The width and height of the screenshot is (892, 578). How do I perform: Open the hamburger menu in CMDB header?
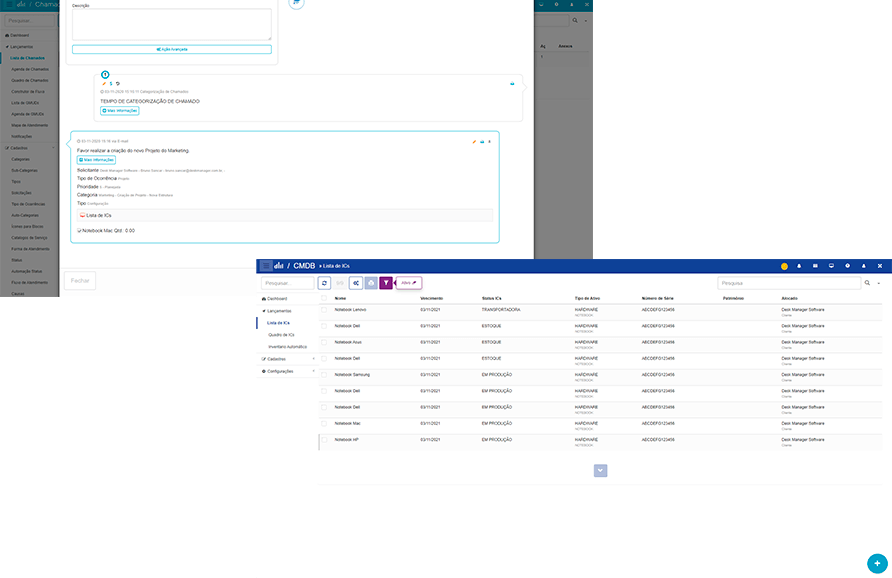[266, 266]
